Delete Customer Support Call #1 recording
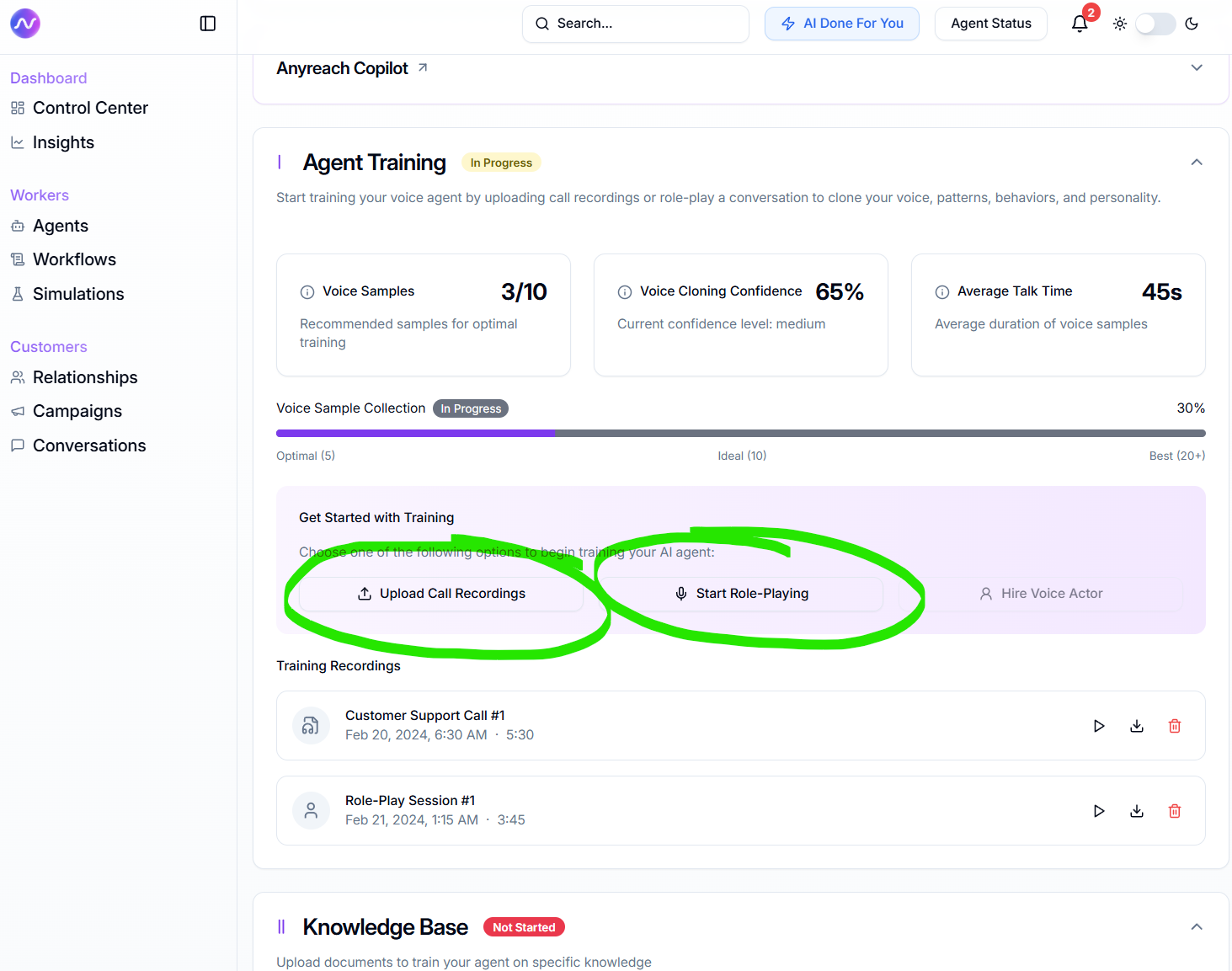The height and width of the screenshot is (971, 1232). 1175,726
